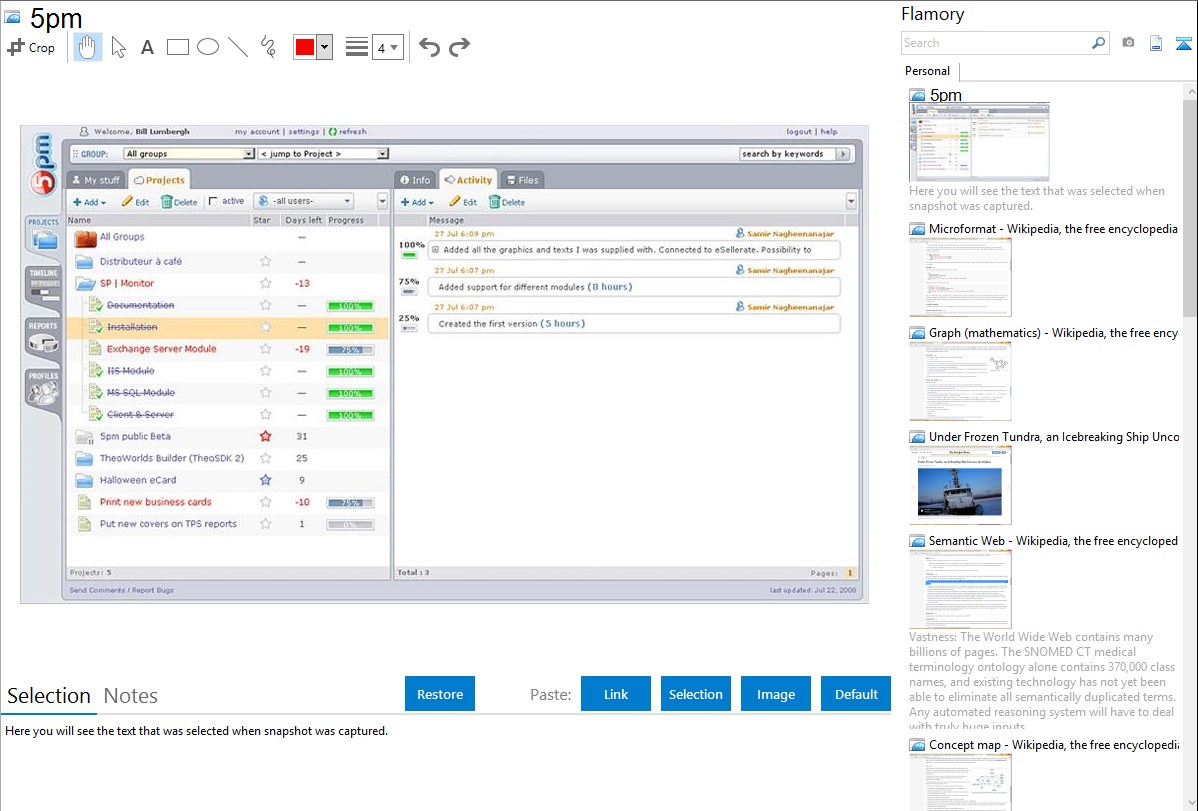Choose the freehand draw tool

pyautogui.click(x=268, y=47)
